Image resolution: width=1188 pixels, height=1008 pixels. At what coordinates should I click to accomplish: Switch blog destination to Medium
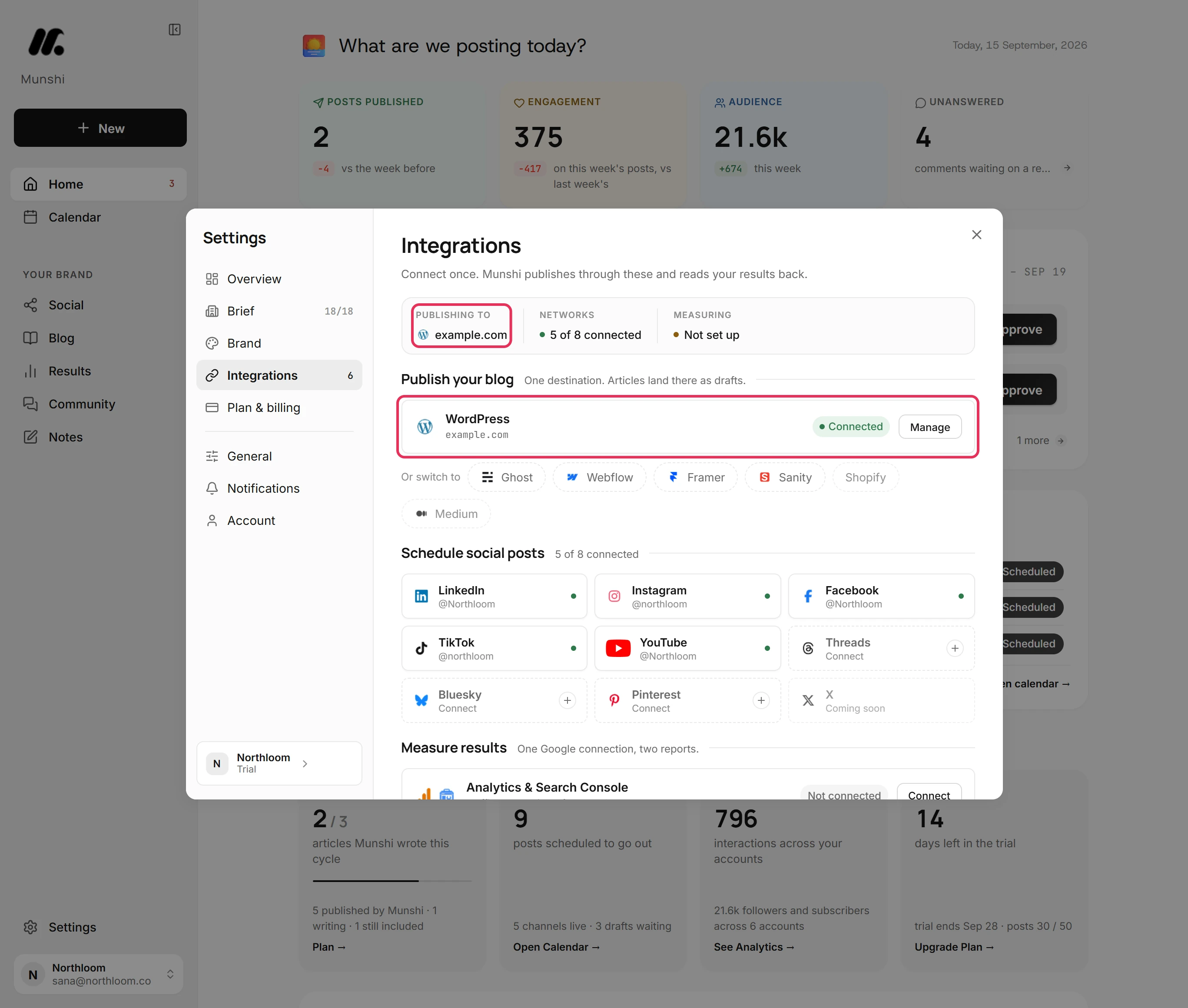446,514
